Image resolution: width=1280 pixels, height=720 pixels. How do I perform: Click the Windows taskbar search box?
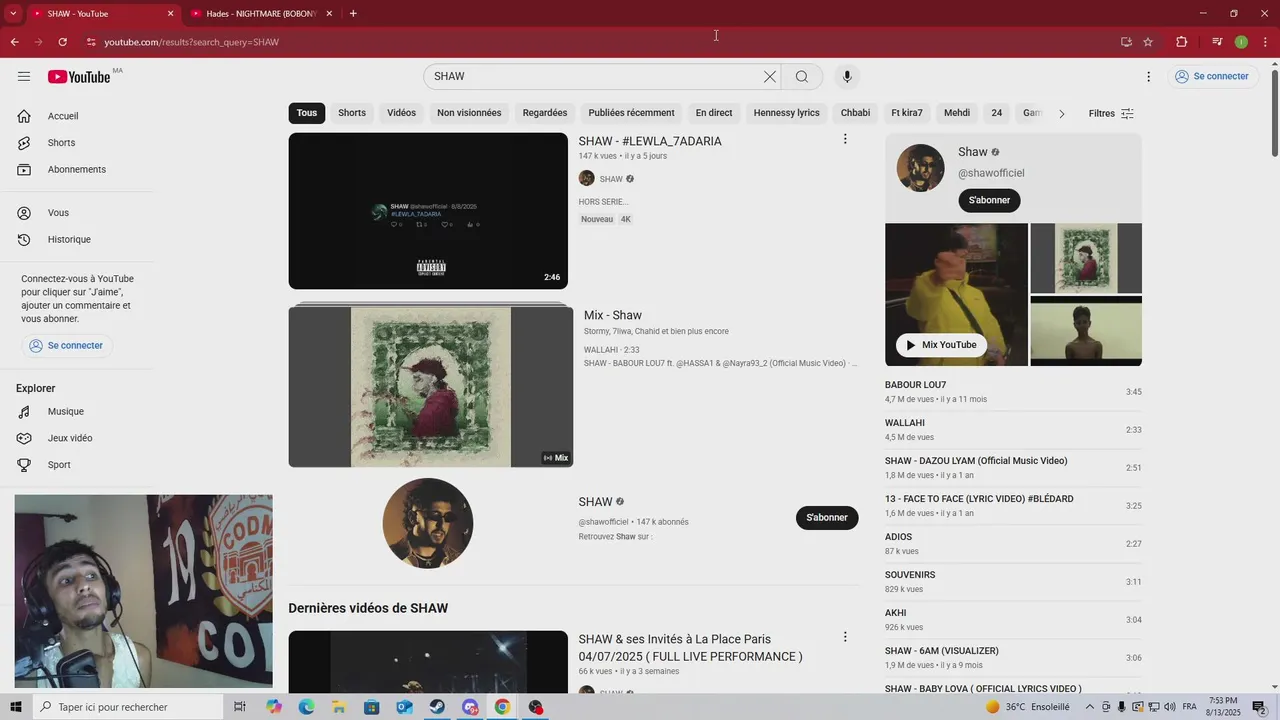pos(128,707)
